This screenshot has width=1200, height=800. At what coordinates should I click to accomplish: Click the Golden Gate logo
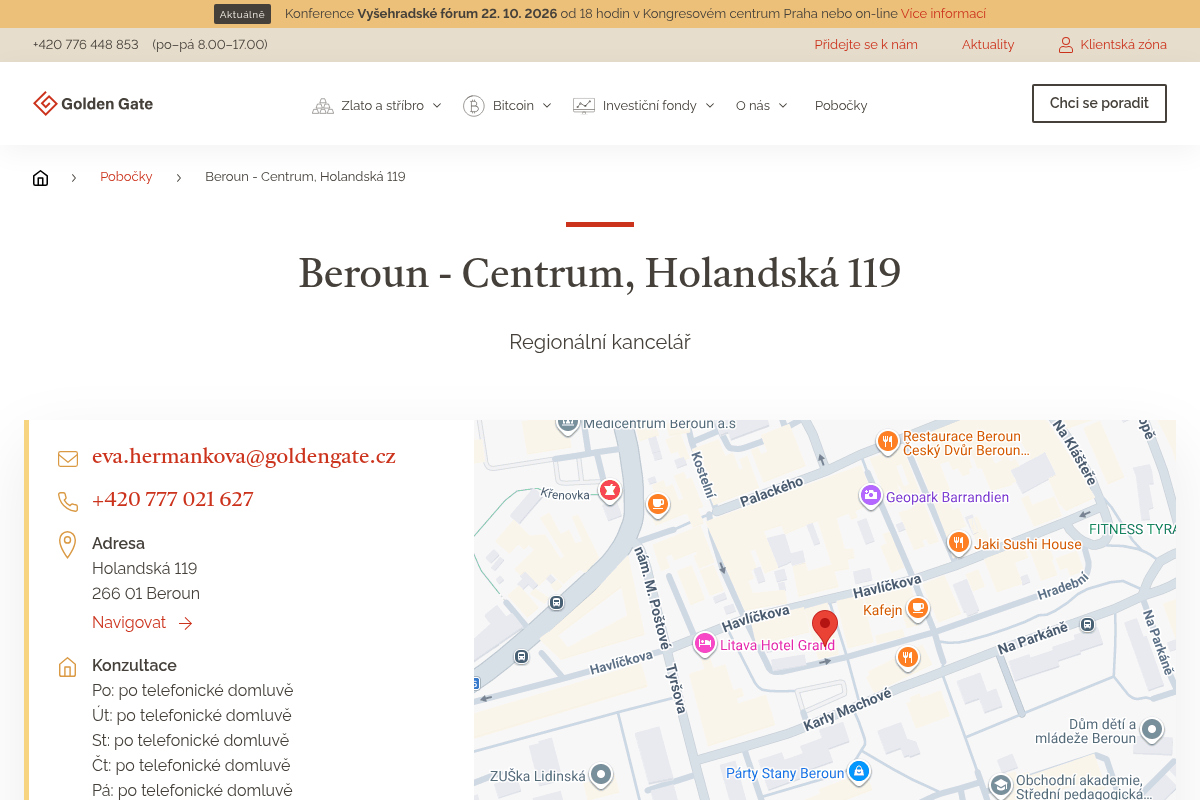[x=93, y=103]
